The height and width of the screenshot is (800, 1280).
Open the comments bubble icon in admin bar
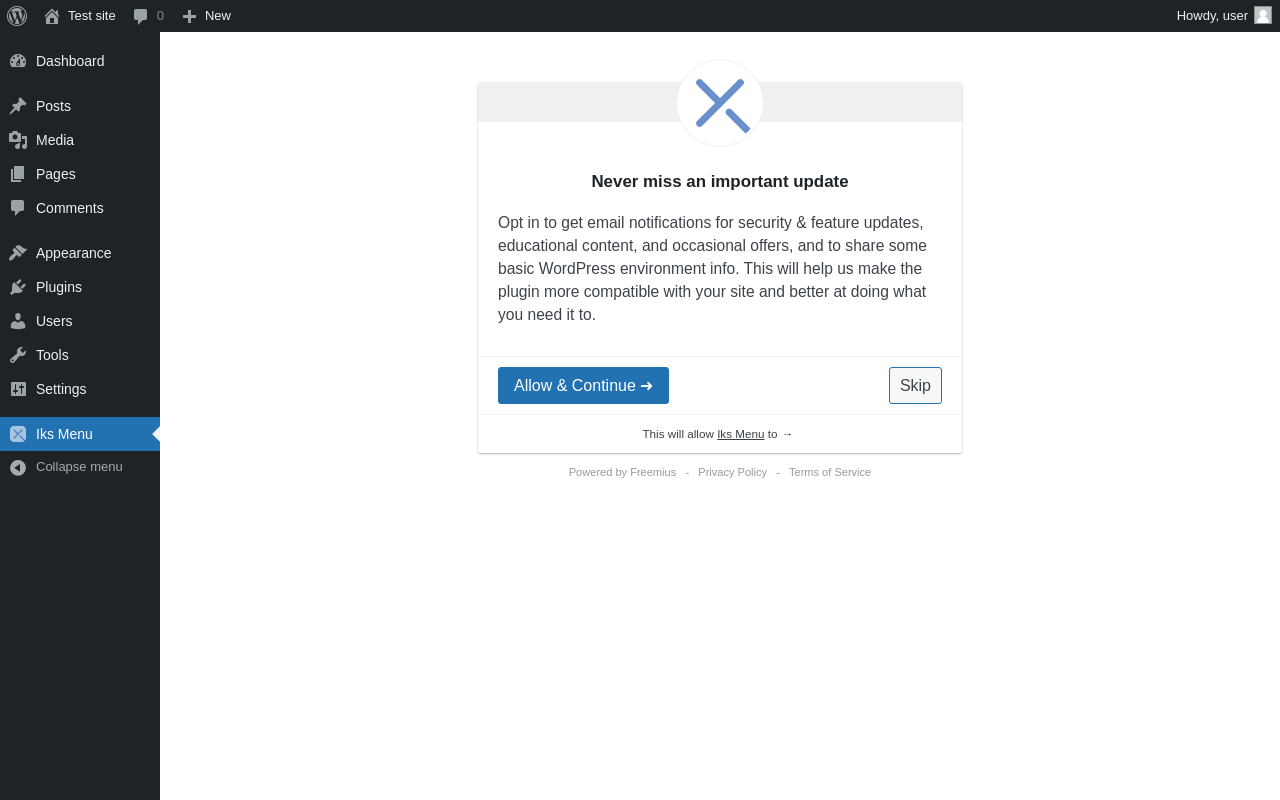tap(141, 16)
